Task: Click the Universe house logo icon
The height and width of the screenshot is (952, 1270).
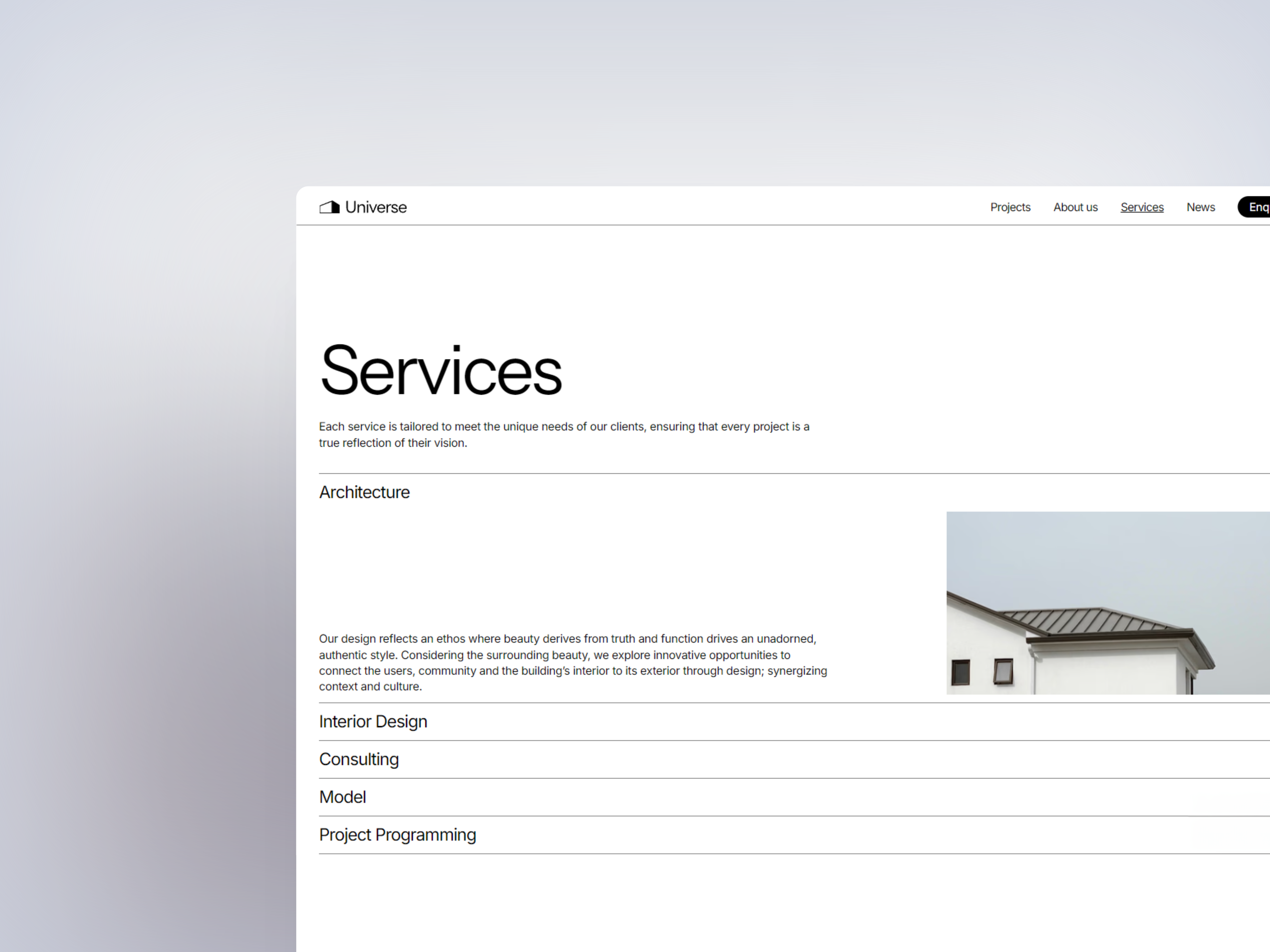Action: (x=329, y=207)
